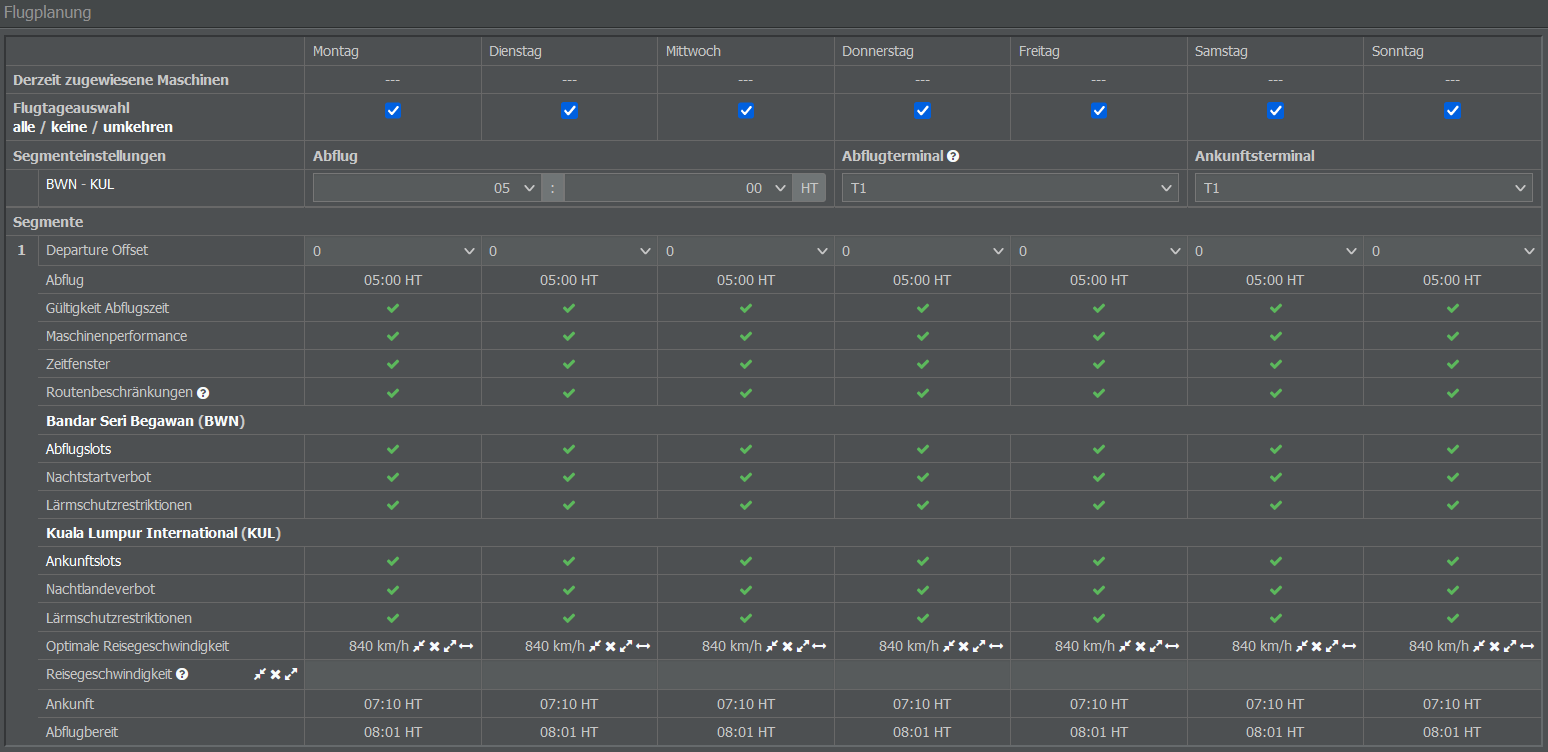Click Reisegeschwindigkeit input field for Donnerstag

click(x=922, y=675)
